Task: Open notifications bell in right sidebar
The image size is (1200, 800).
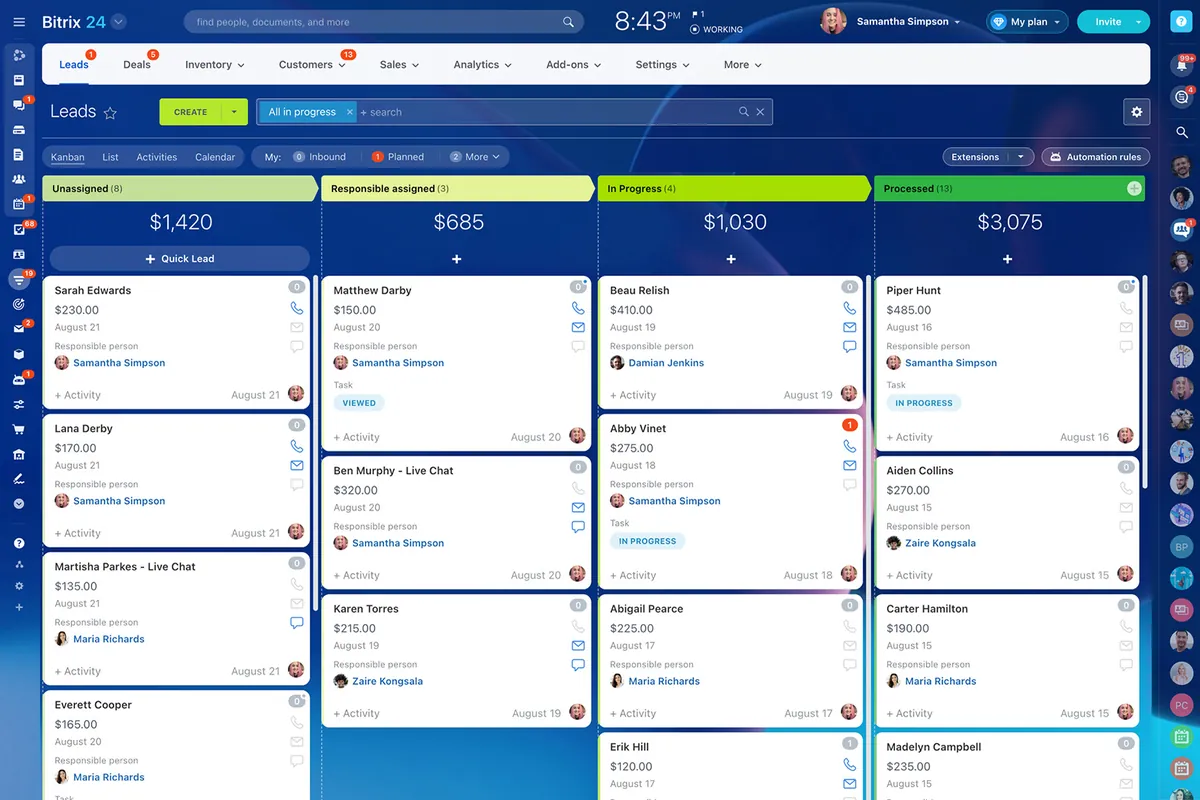Action: pyautogui.click(x=1181, y=65)
